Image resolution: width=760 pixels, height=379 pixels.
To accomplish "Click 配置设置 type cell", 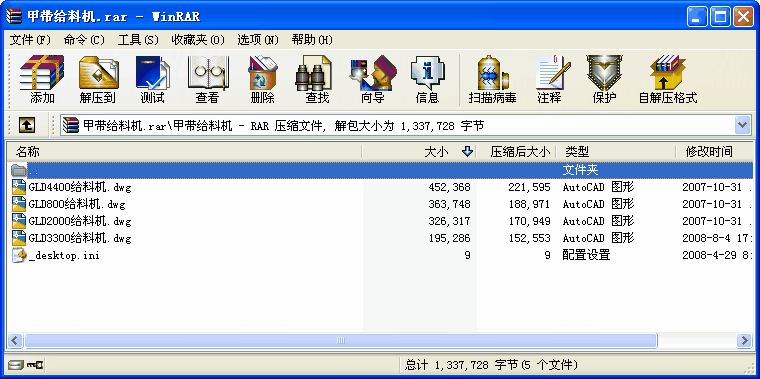I will coord(586,255).
